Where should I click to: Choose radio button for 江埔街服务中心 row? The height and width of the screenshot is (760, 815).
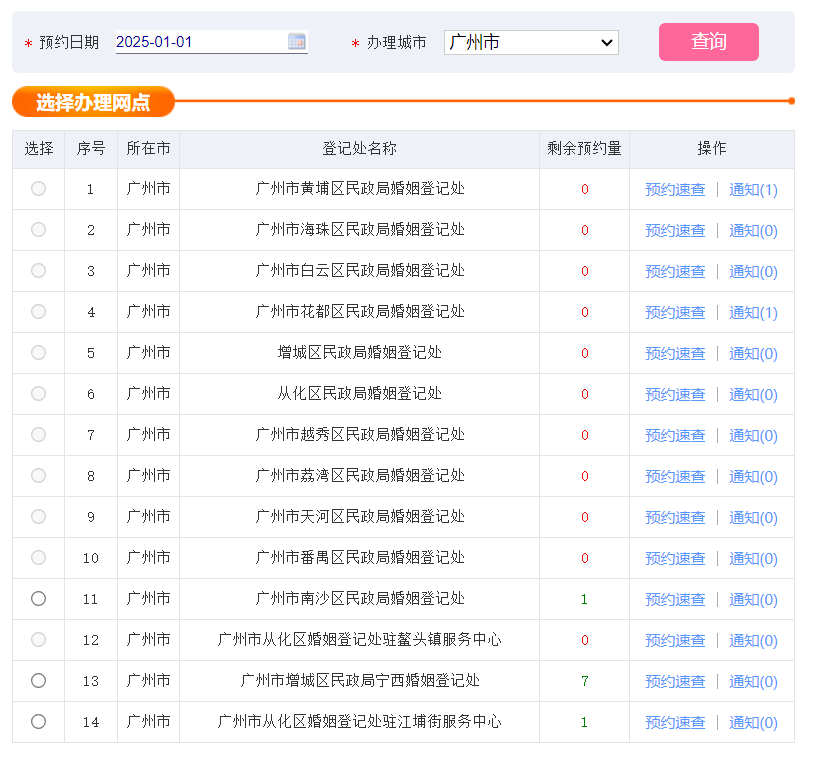coord(38,721)
